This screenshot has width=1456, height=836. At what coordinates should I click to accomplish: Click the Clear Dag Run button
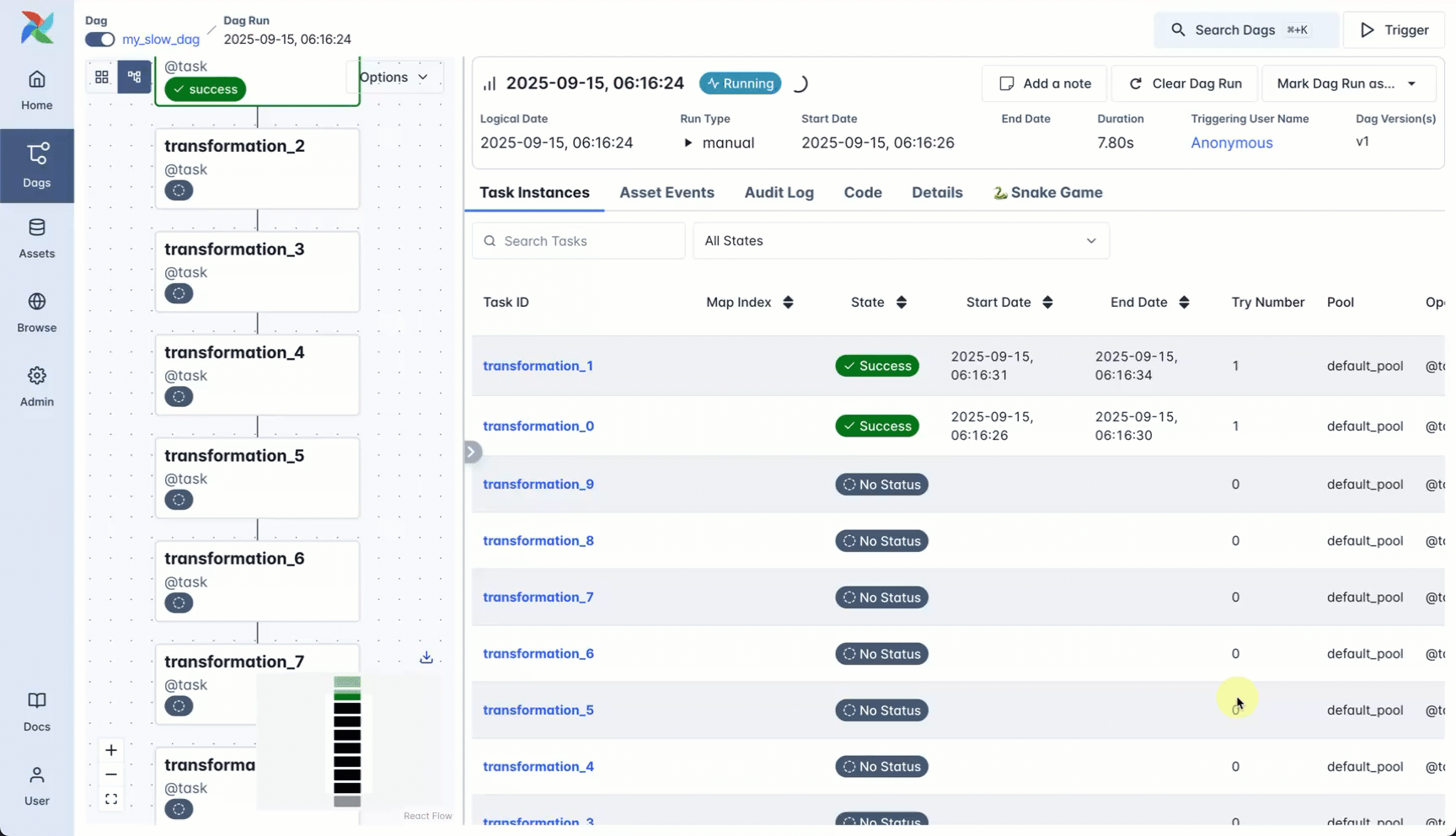pyautogui.click(x=1185, y=83)
